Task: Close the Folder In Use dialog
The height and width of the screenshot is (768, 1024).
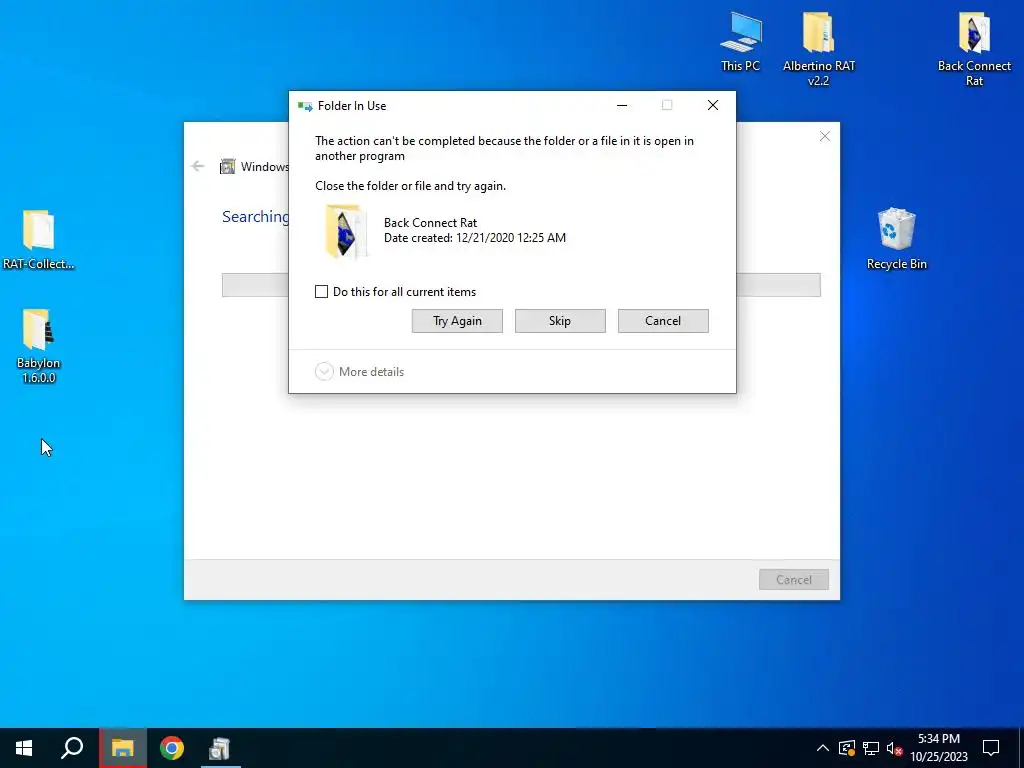Action: 712,105
